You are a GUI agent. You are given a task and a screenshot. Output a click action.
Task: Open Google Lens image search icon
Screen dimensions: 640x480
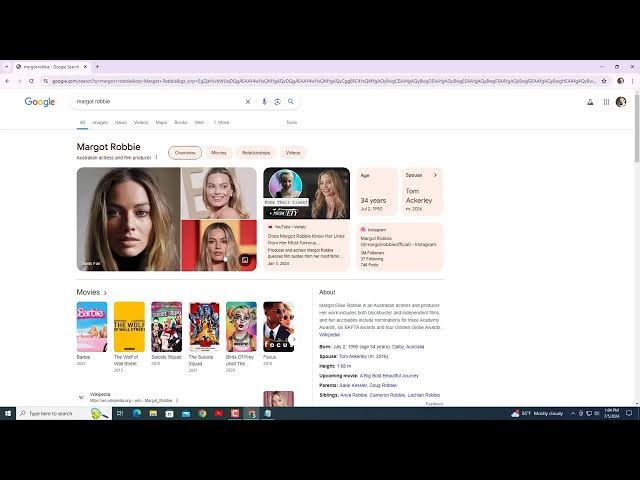pyautogui.click(x=278, y=102)
